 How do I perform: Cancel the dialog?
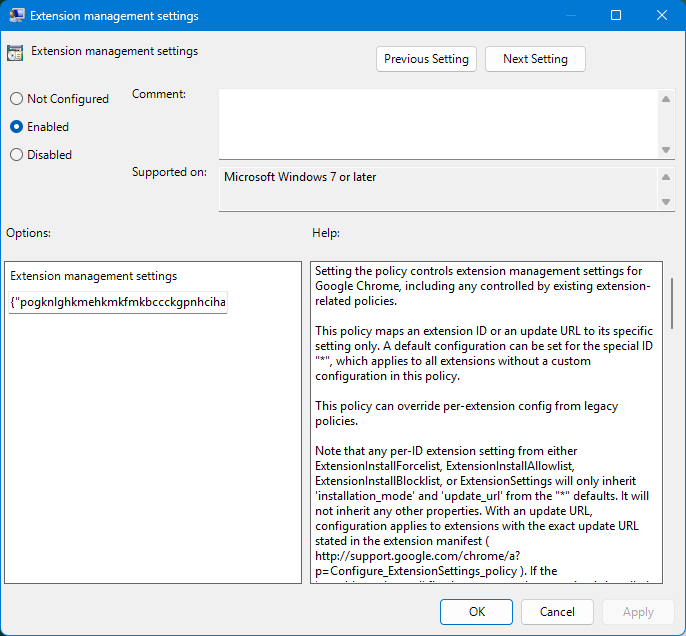557,612
